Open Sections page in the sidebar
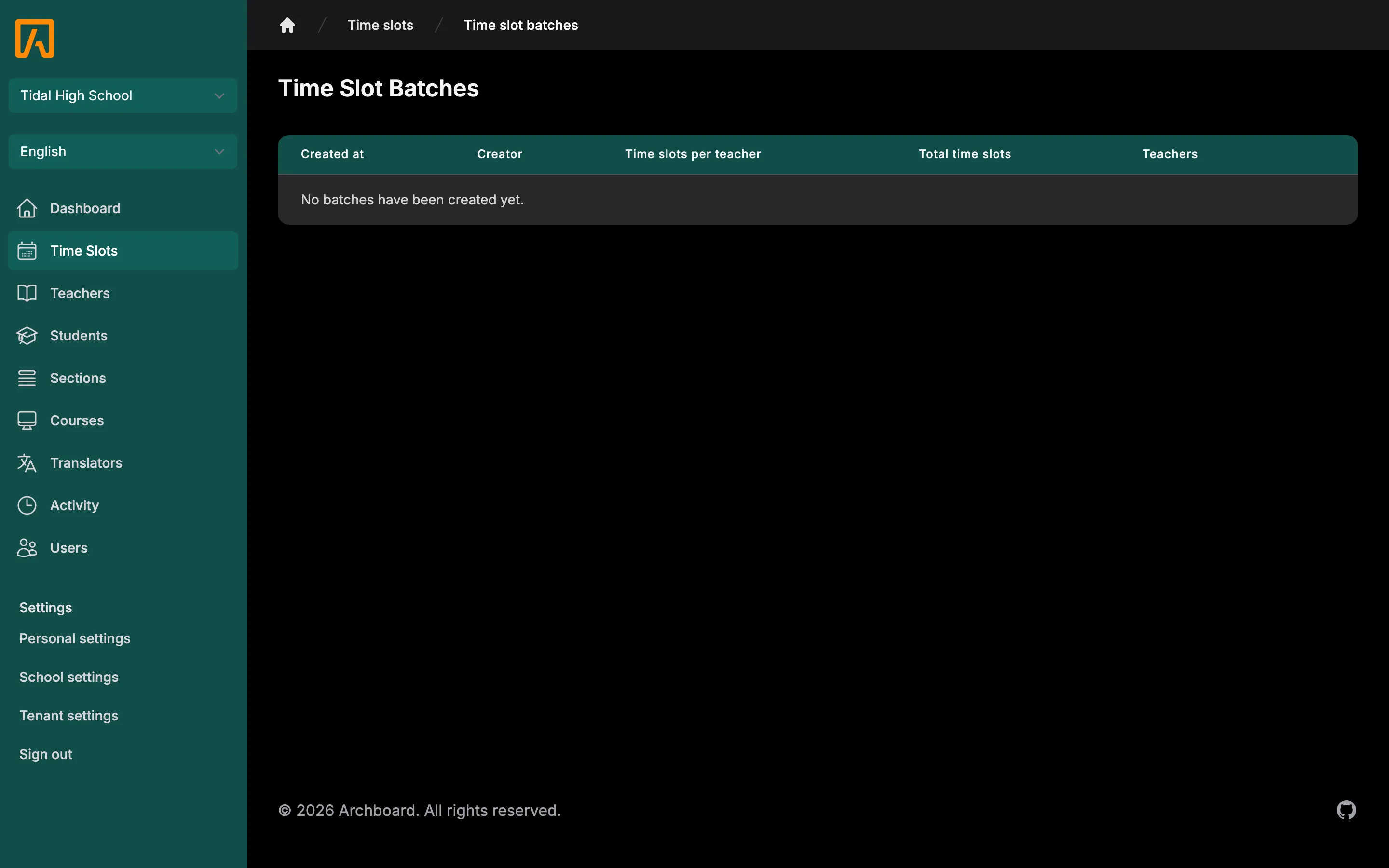1389x868 pixels. (x=123, y=379)
